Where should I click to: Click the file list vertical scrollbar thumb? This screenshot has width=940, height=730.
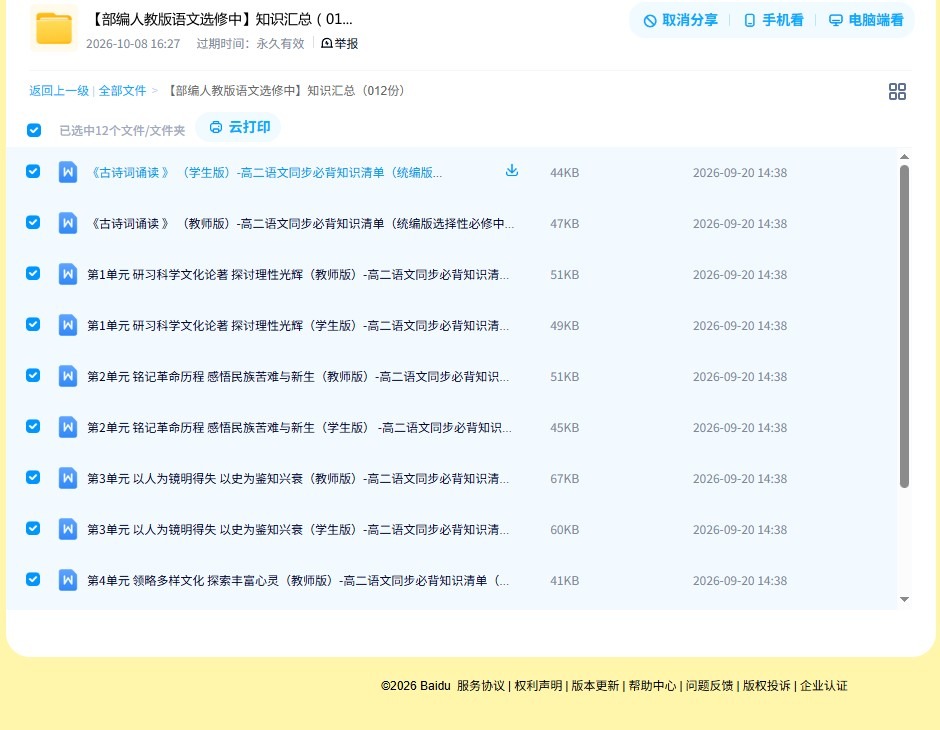pos(904,327)
